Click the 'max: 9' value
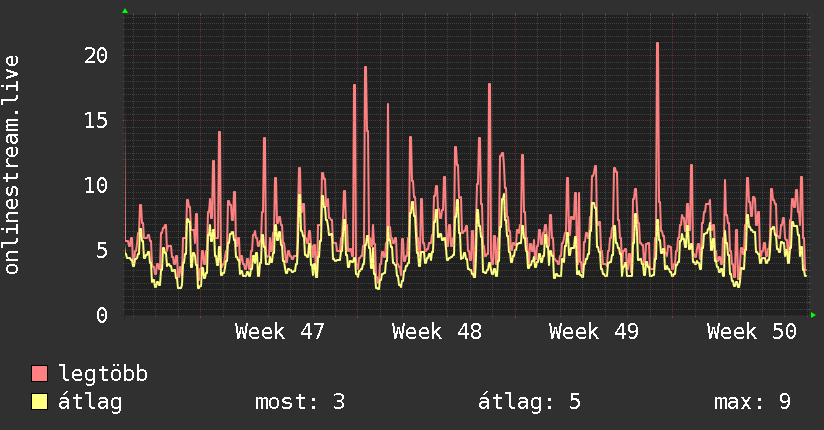This screenshot has width=824, height=430. tap(753, 402)
